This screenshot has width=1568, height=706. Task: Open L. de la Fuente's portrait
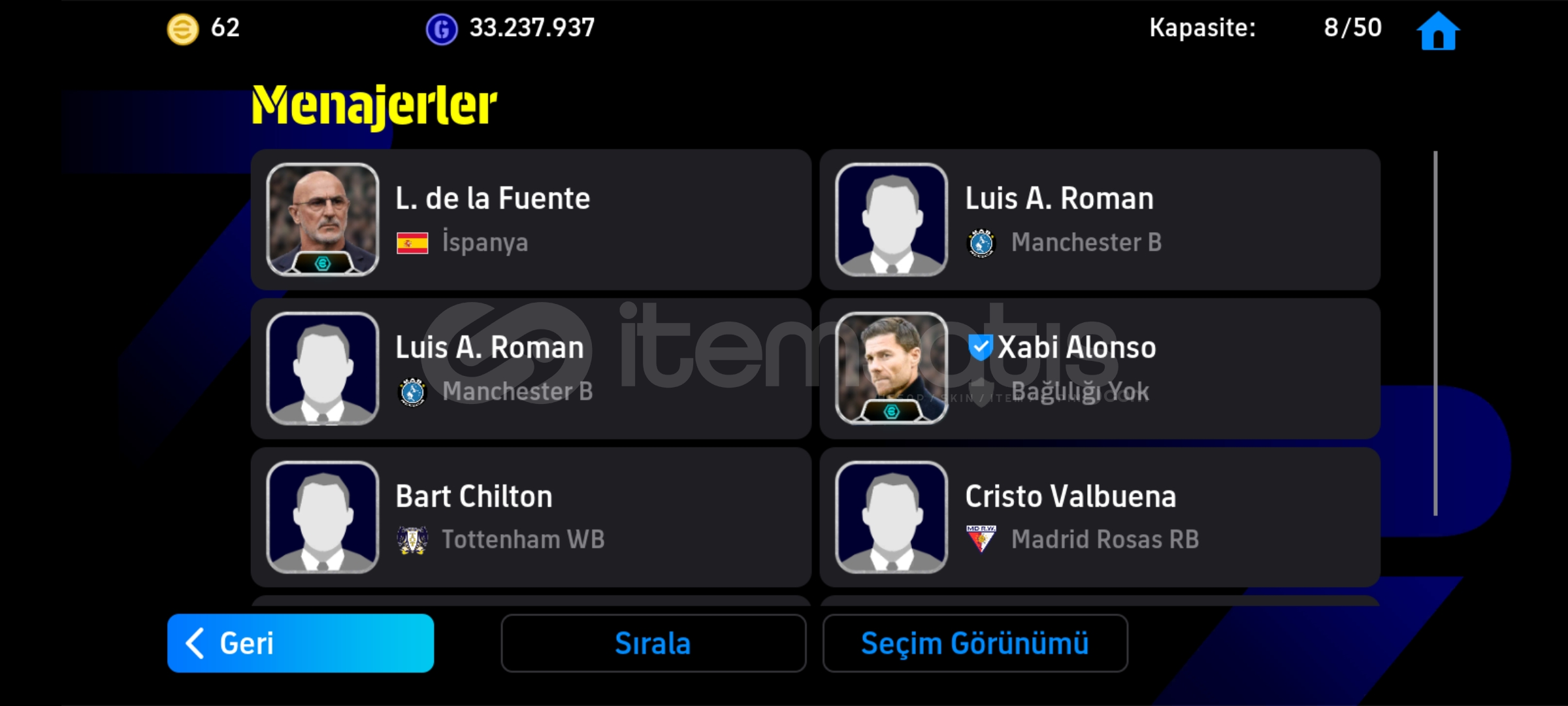coord(323,220)
